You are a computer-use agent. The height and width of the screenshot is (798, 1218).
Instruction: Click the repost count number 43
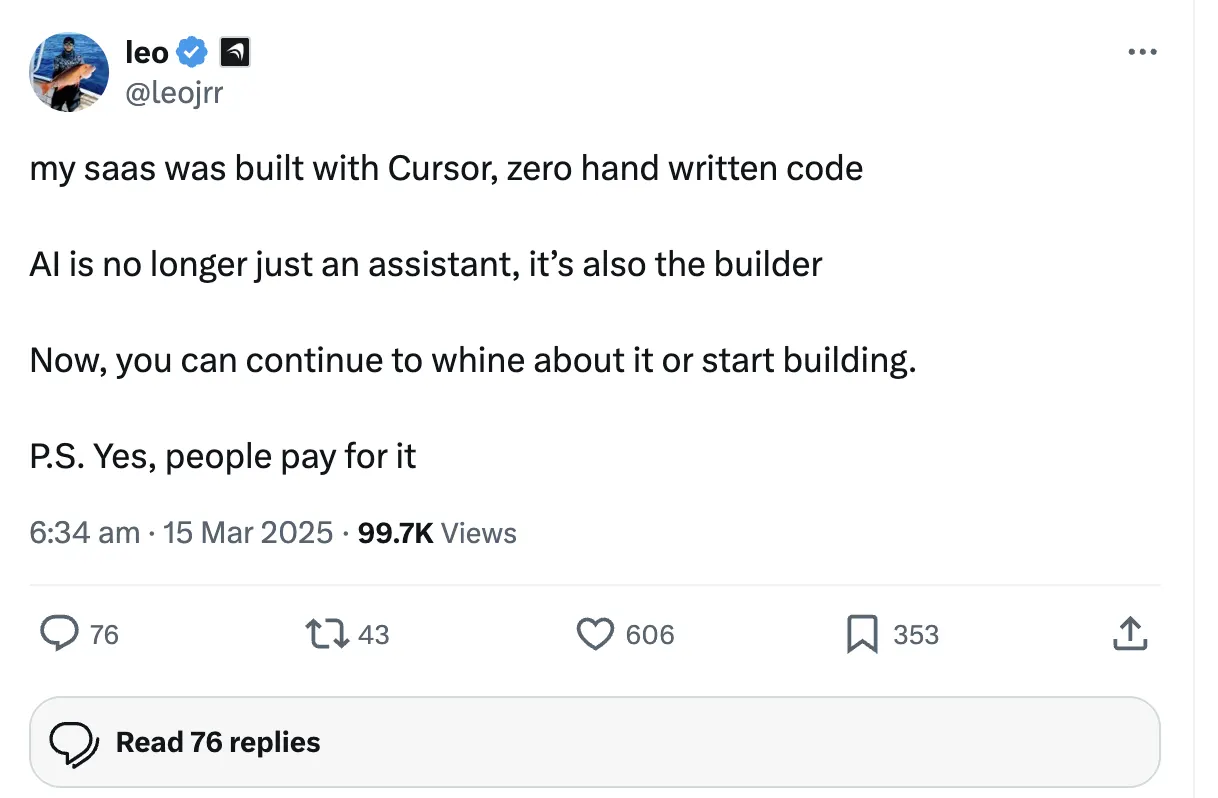coord(373,635)
